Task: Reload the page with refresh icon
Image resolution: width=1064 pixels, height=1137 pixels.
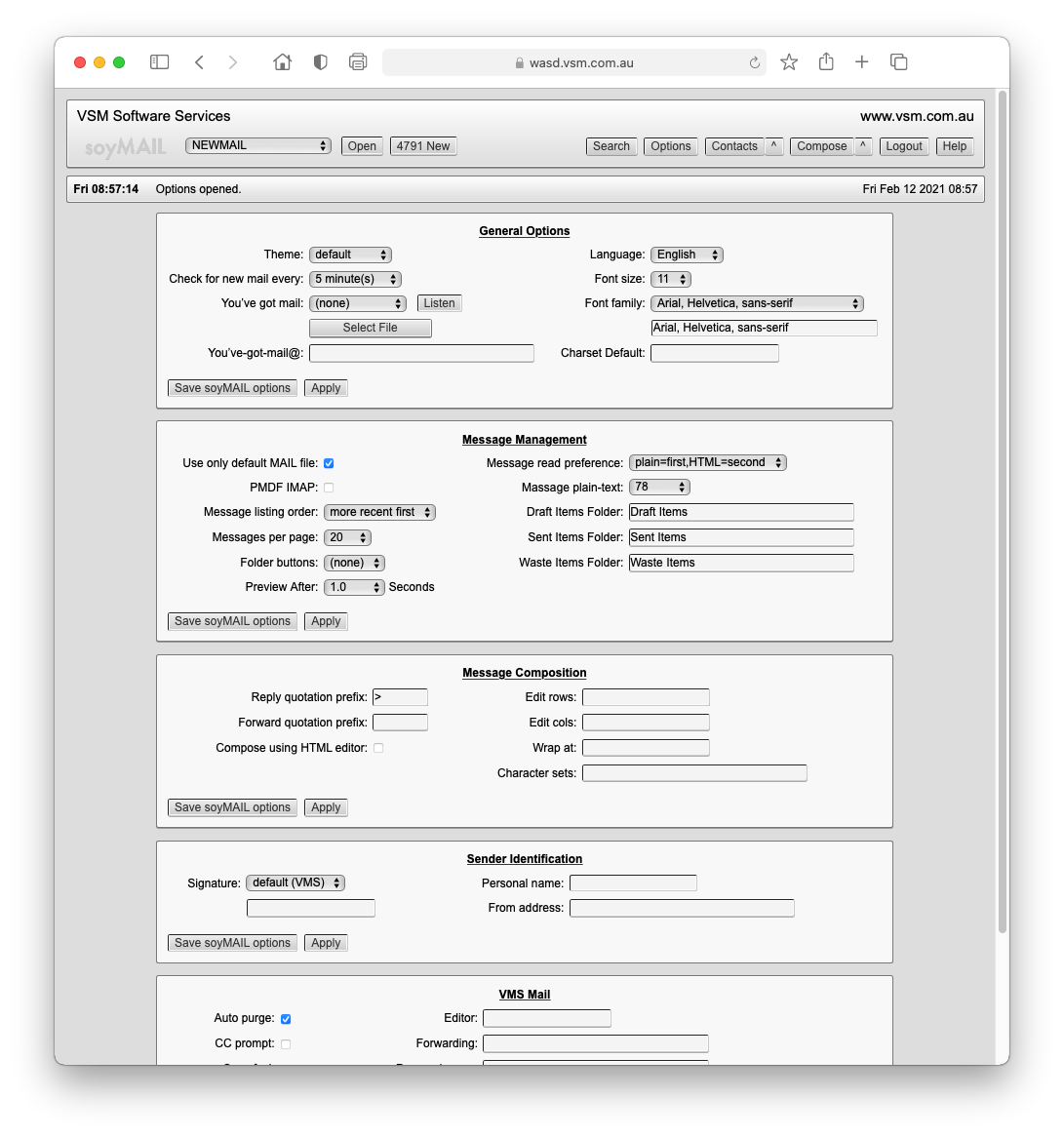Action: pyautogui.click(x=754, y=63)
